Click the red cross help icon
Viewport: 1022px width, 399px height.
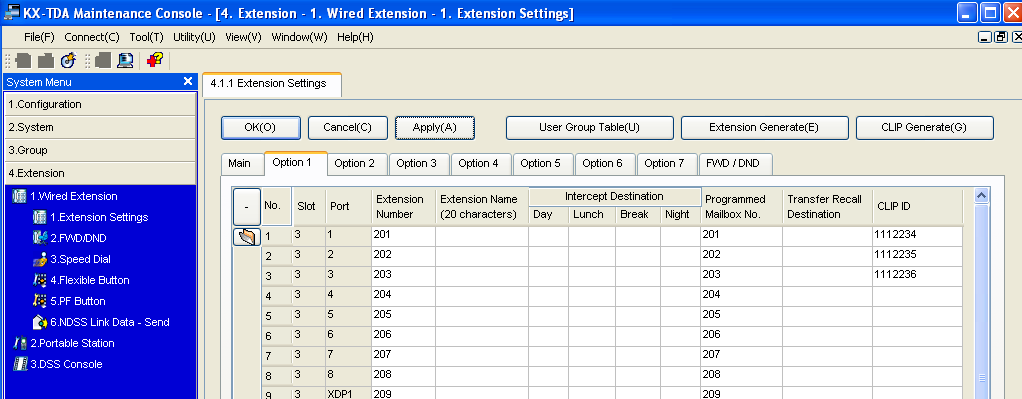click(154, 61)
